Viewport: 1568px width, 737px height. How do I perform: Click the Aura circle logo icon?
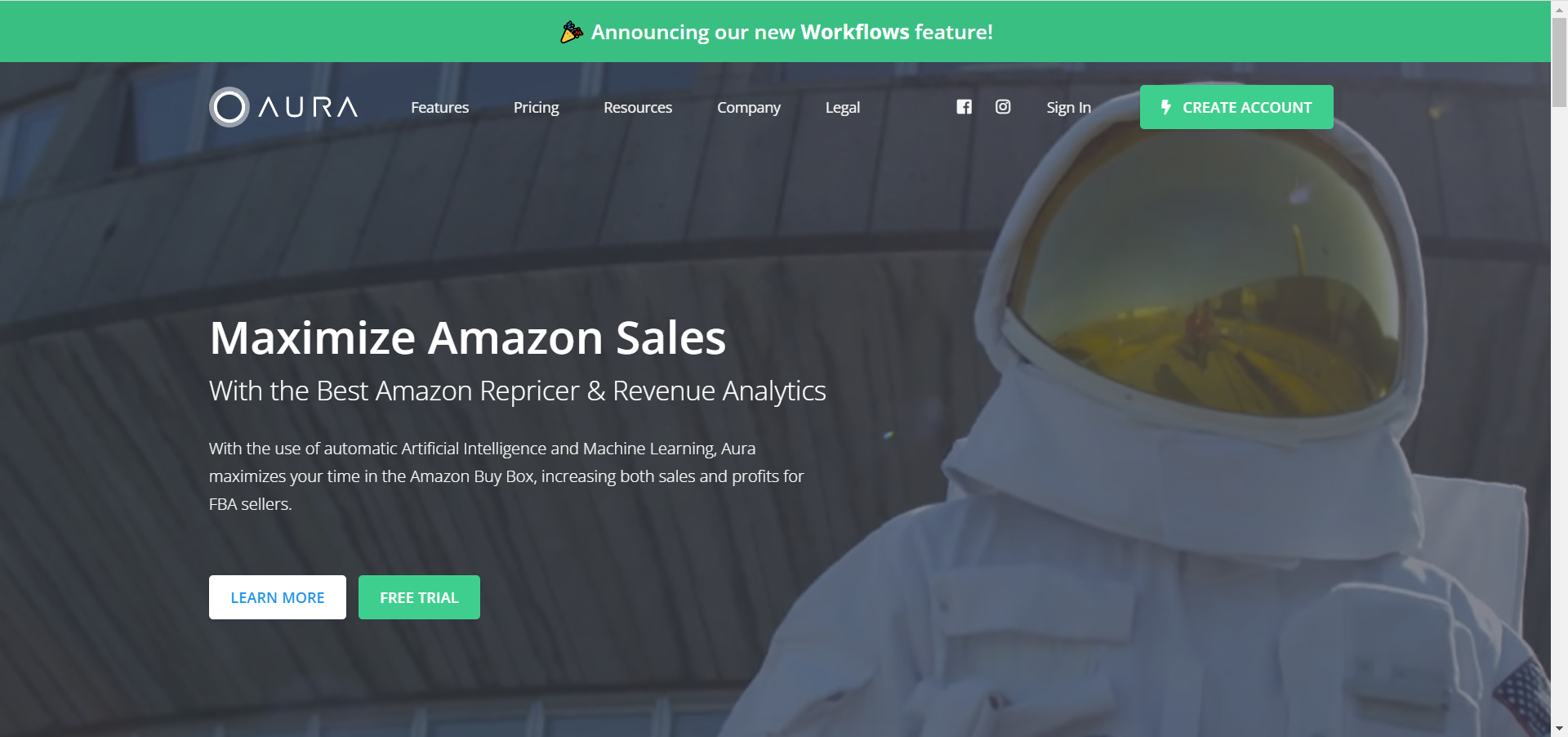click(229, 107)
